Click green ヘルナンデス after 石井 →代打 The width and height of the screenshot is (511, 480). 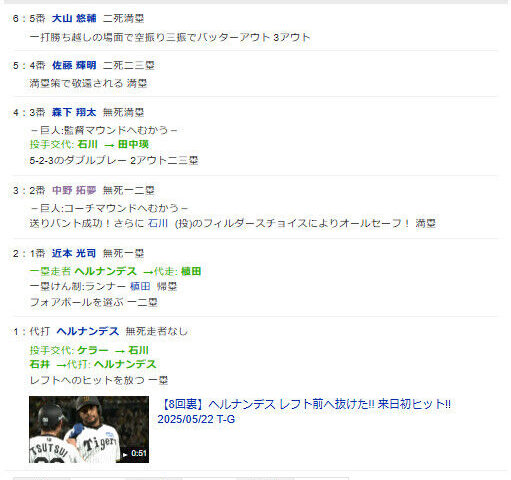[125, 364]
